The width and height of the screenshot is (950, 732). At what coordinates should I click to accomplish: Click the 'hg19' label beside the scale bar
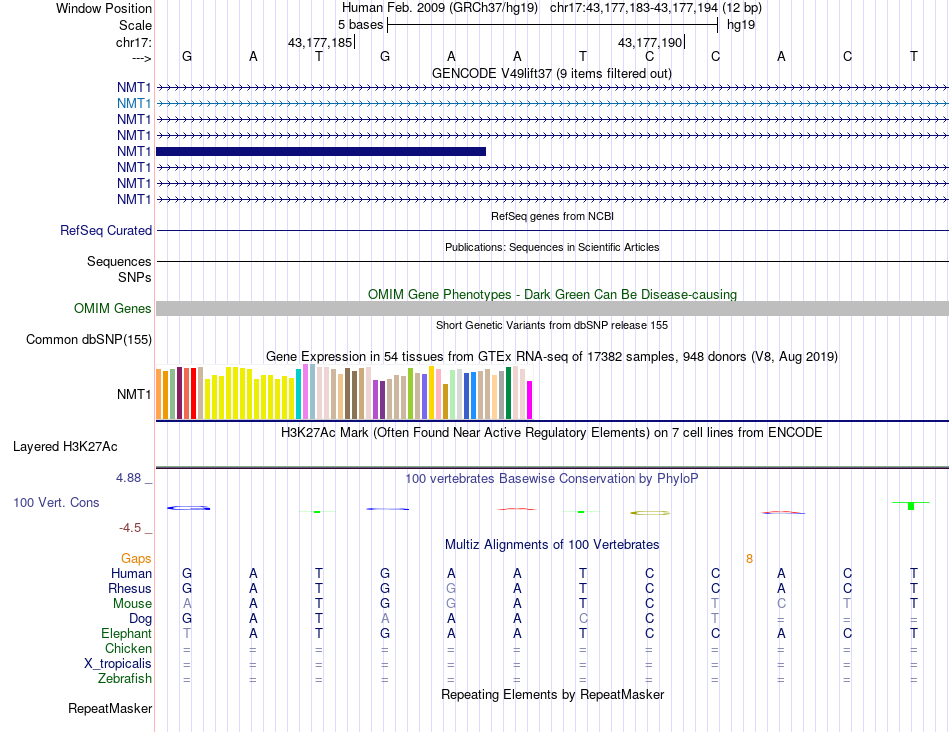click(x=740, y=25)
